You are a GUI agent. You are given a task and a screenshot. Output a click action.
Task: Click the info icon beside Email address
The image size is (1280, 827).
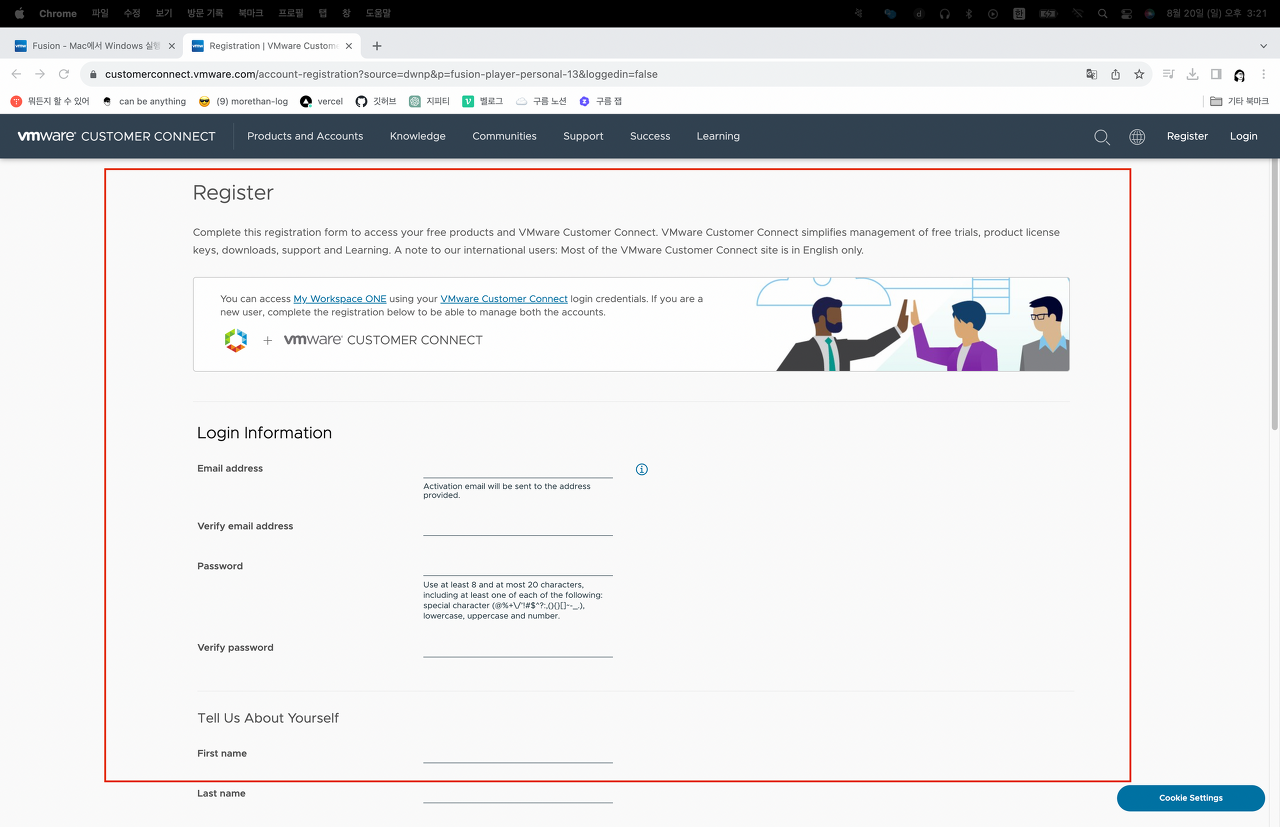[642, 469]
